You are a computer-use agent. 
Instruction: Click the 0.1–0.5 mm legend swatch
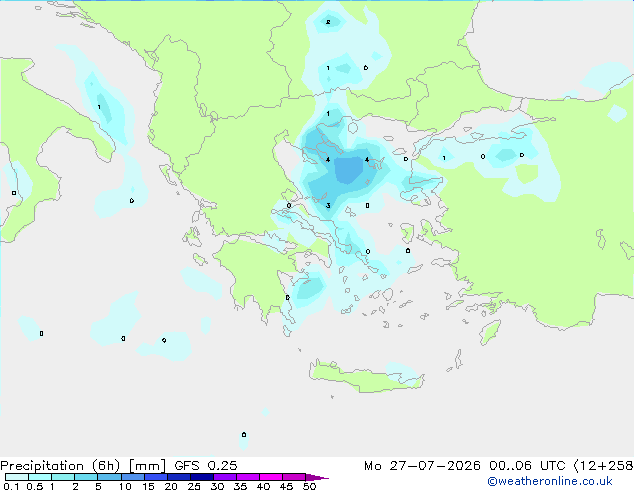(x=17, y=477)
